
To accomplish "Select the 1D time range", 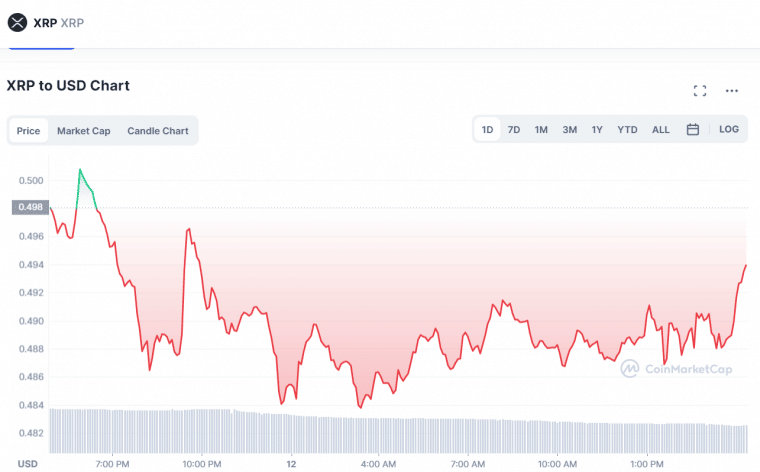I will tap(487, 129).
